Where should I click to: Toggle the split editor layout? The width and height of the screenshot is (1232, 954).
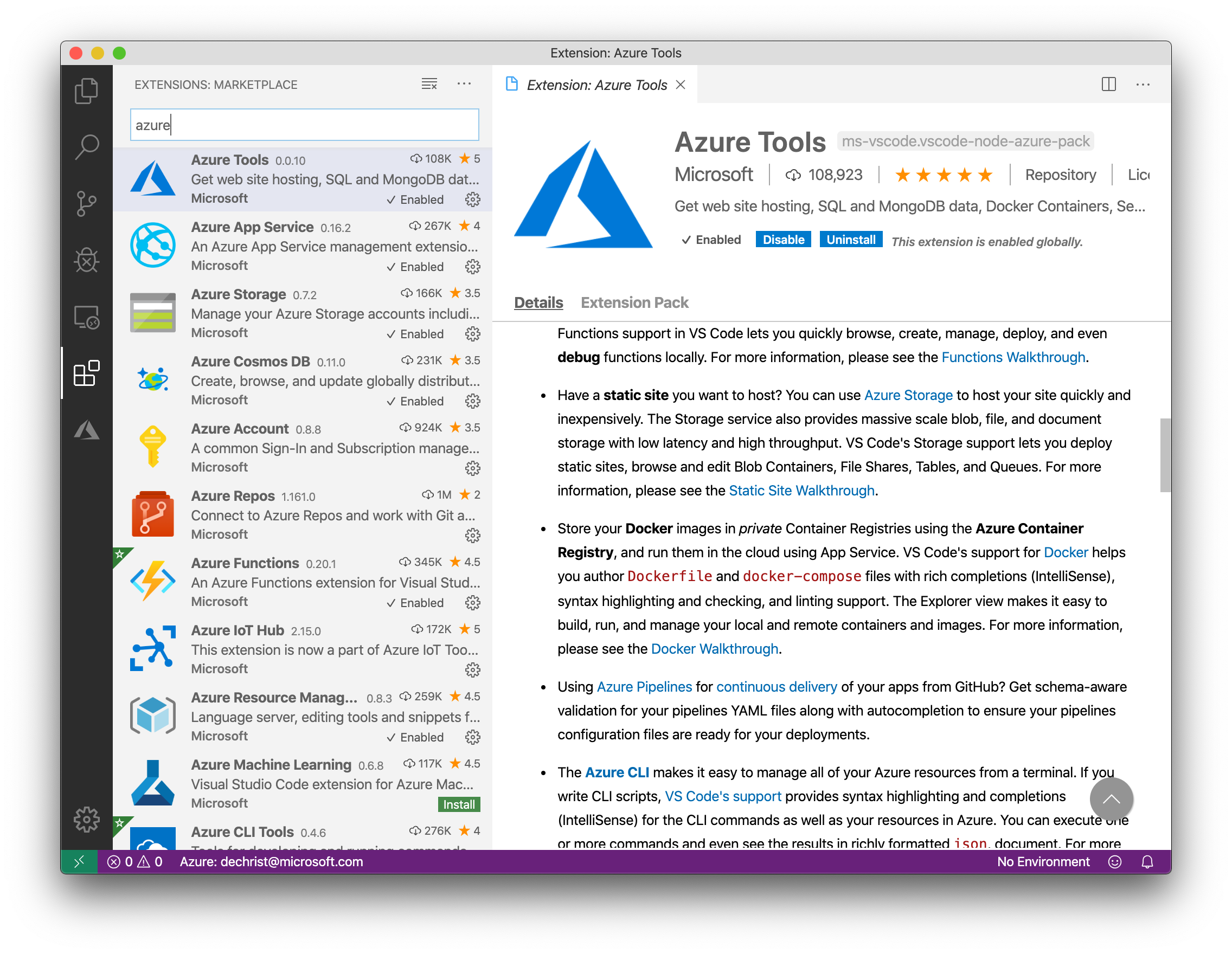point(1108,85)
